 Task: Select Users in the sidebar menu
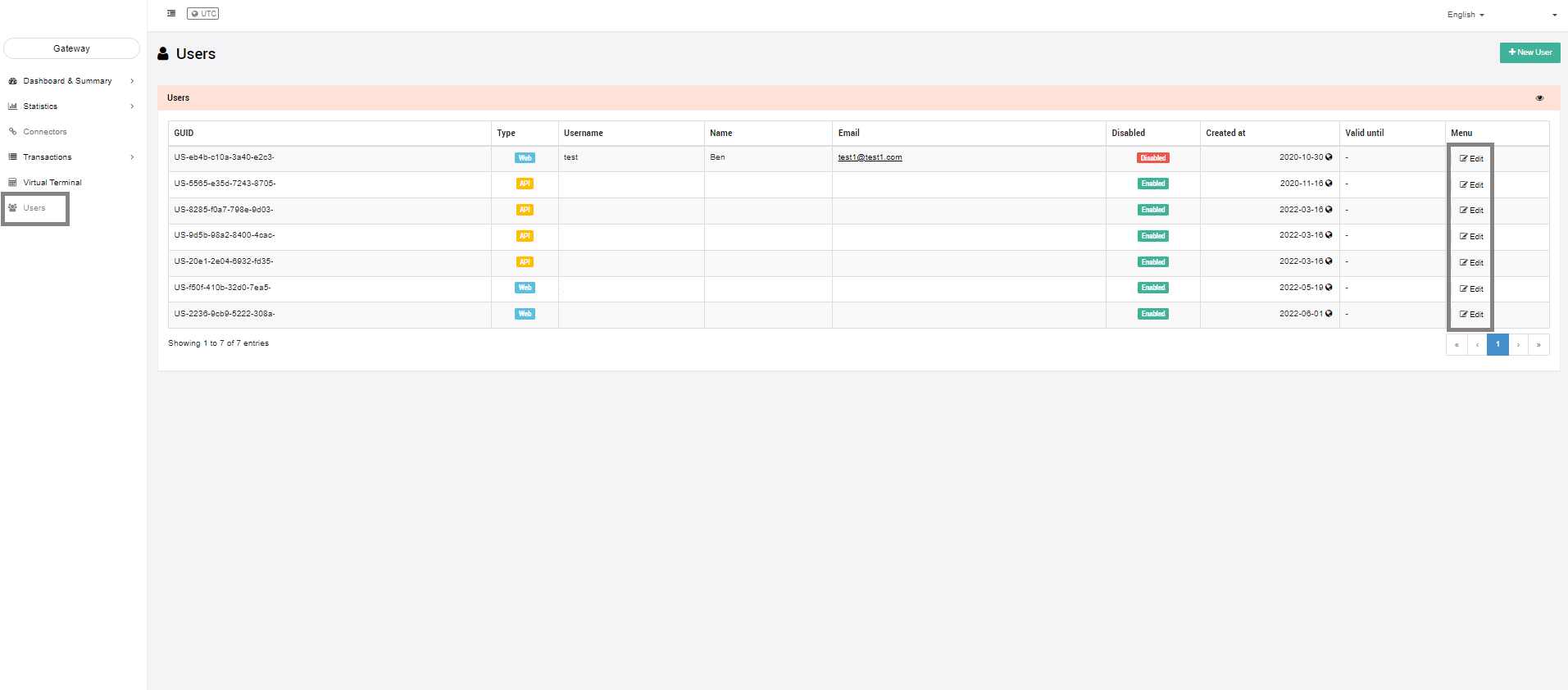[x=34, y=208]
